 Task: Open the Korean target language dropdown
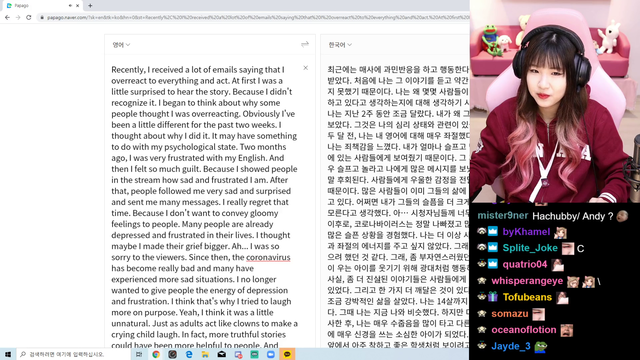point(340,45)
